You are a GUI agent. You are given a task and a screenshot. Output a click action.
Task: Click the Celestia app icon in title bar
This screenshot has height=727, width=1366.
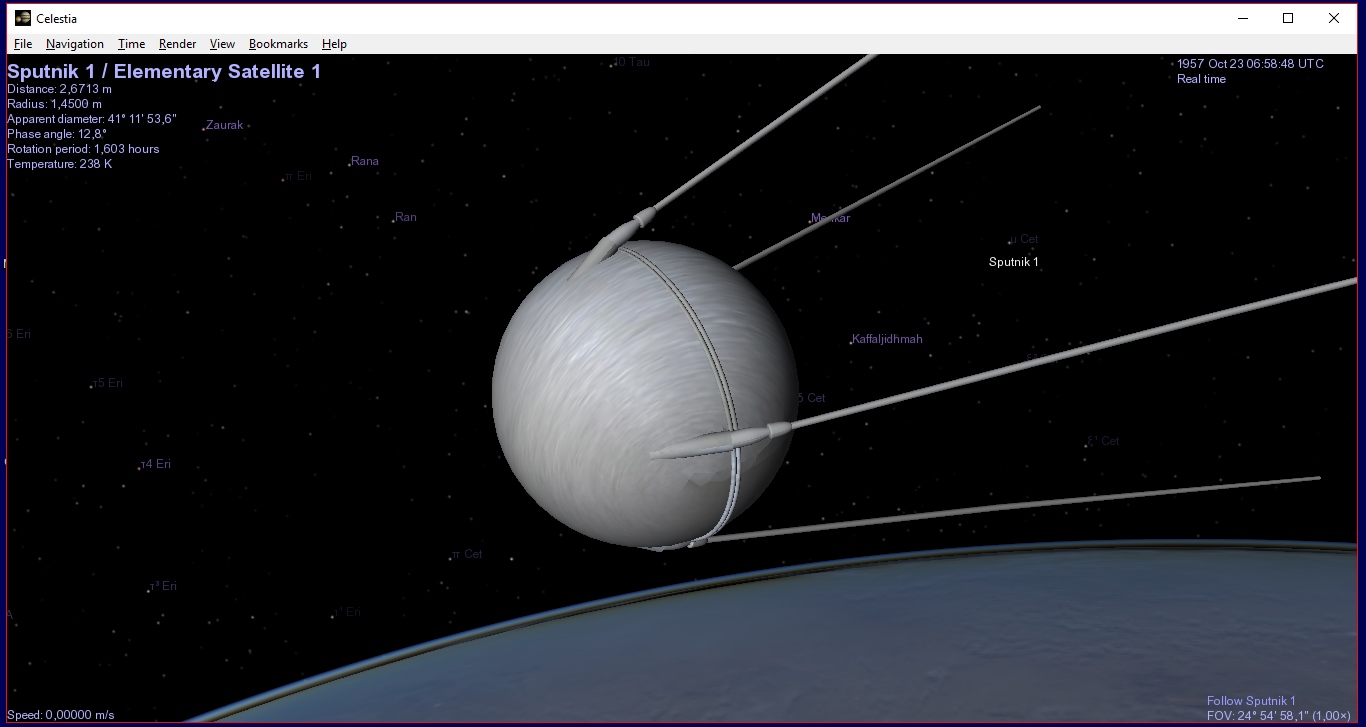(x=23, y=18)
